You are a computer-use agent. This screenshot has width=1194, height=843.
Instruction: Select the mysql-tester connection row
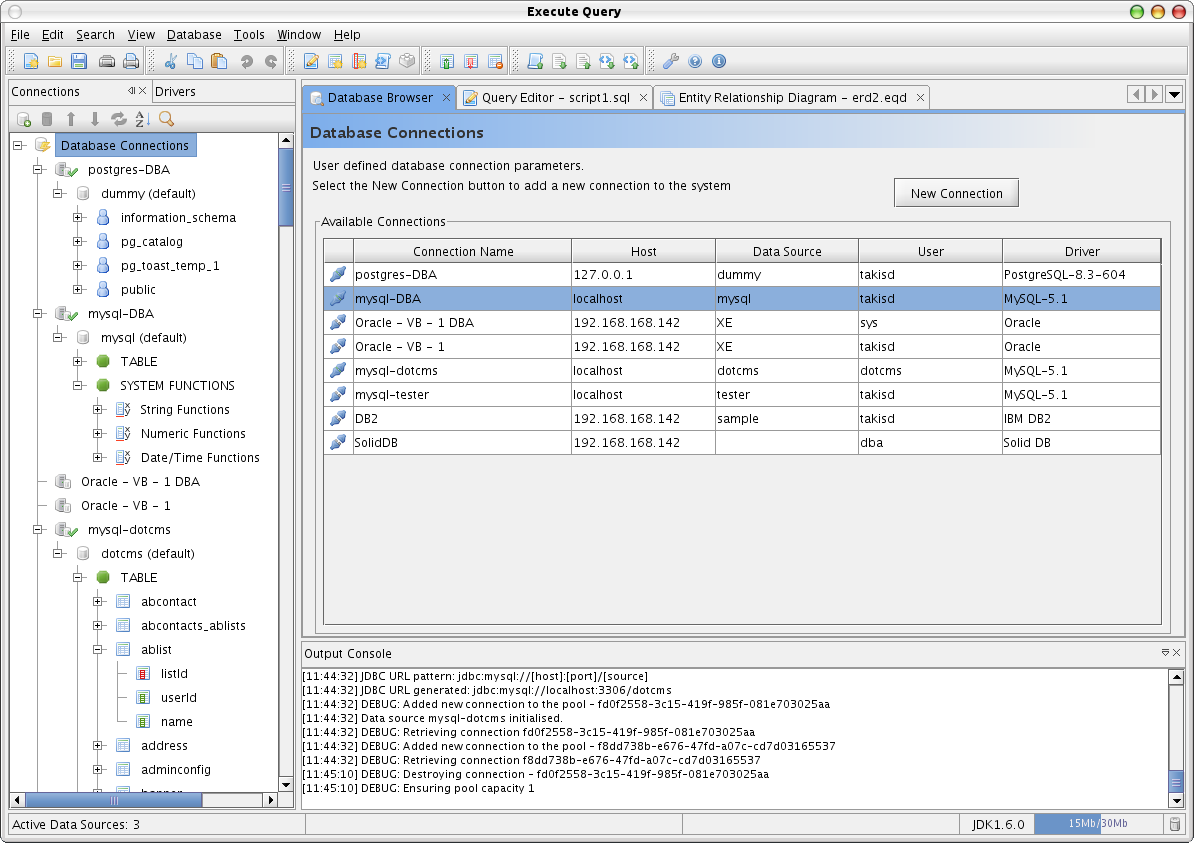742,394
